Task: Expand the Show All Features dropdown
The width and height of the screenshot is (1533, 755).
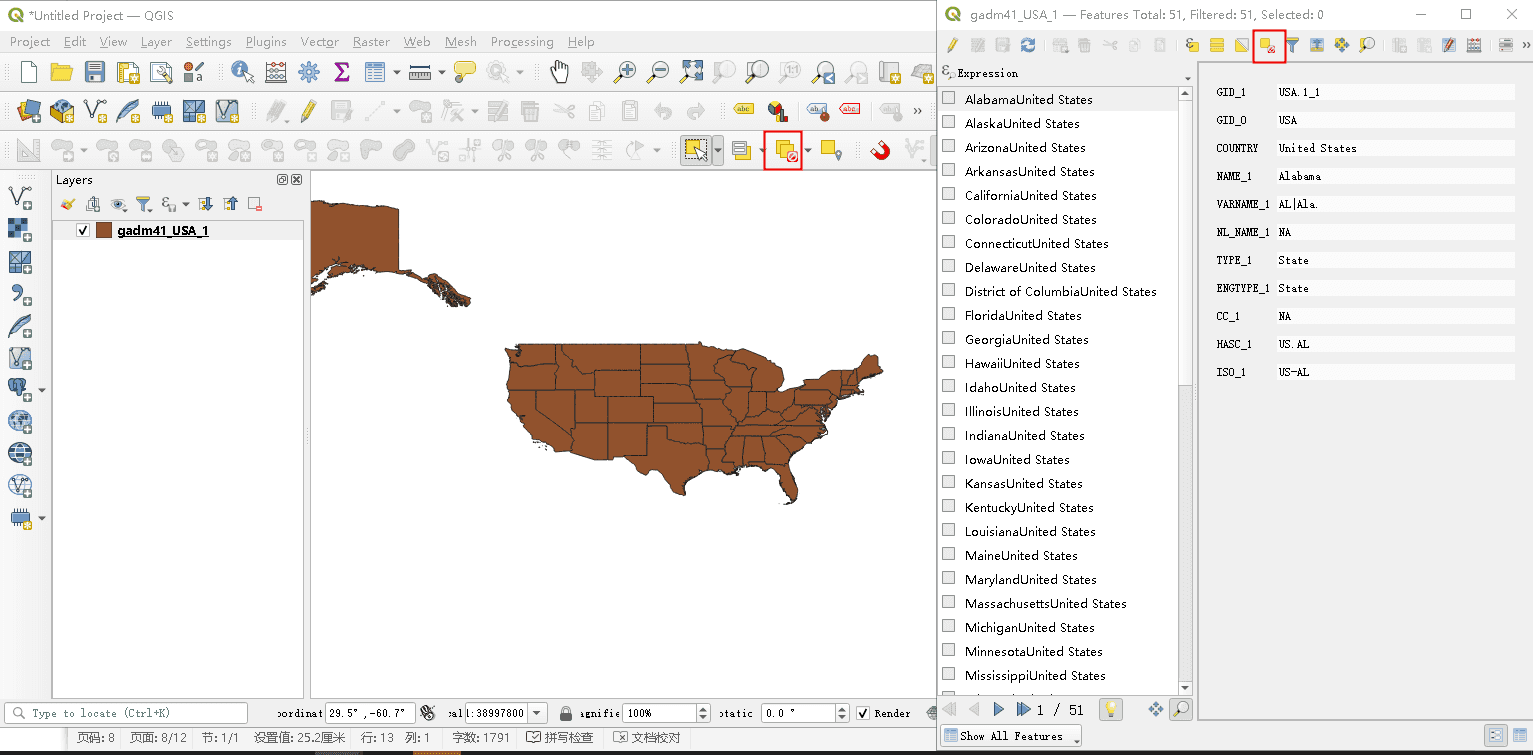Action: coord(1011,736)
